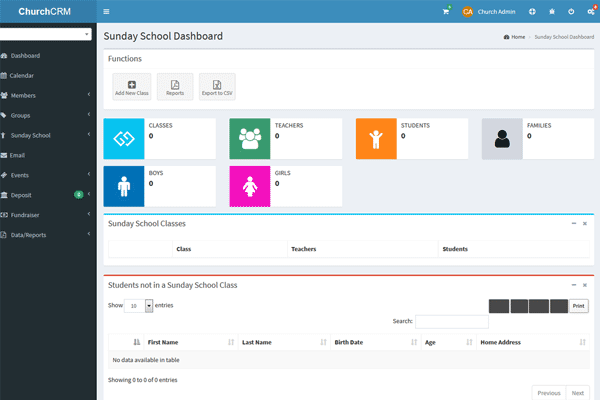Click the blue Classes tile icon
600x400 pixels.
coord(124,139)
